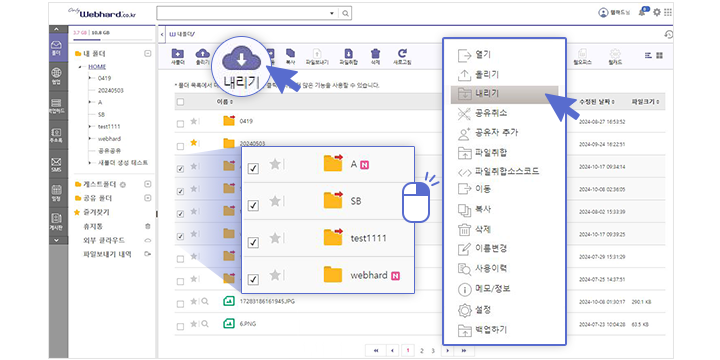Viewport: 720px width, 360px height.
Task: Open the 일정 calendar sidebar icon
Action: (x=56, y=193)
